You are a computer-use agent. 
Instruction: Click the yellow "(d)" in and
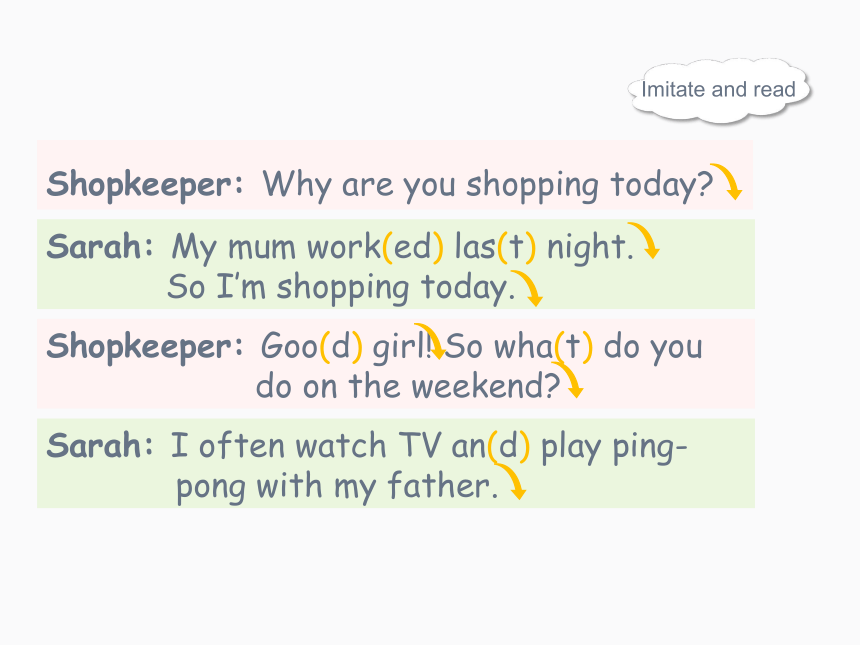(x=509, y=446)
